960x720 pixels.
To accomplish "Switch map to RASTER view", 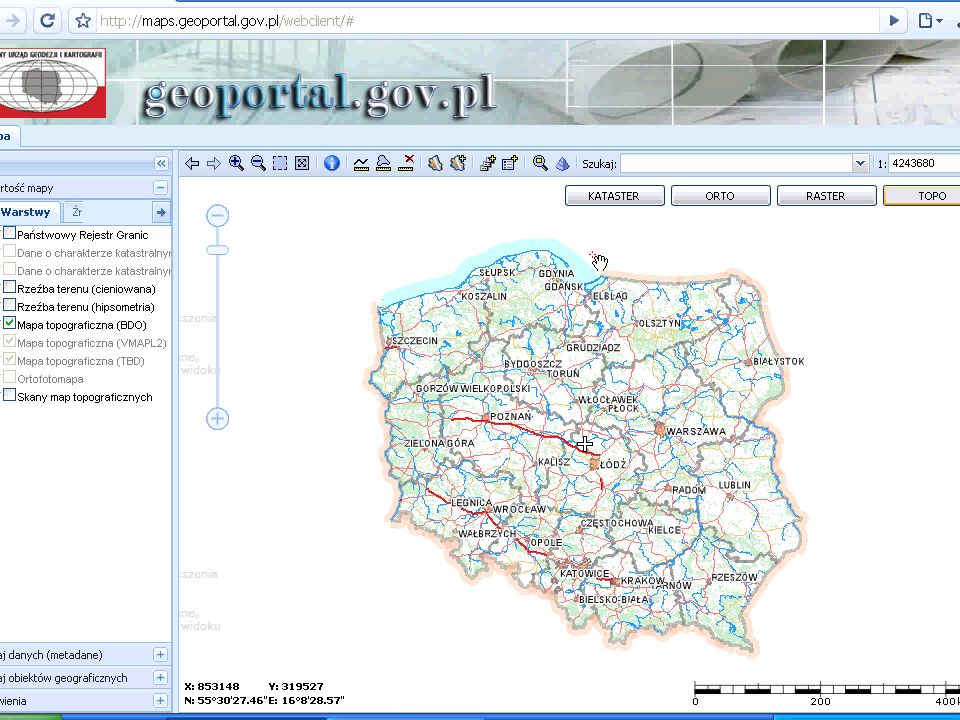I will tap(826, 196).
